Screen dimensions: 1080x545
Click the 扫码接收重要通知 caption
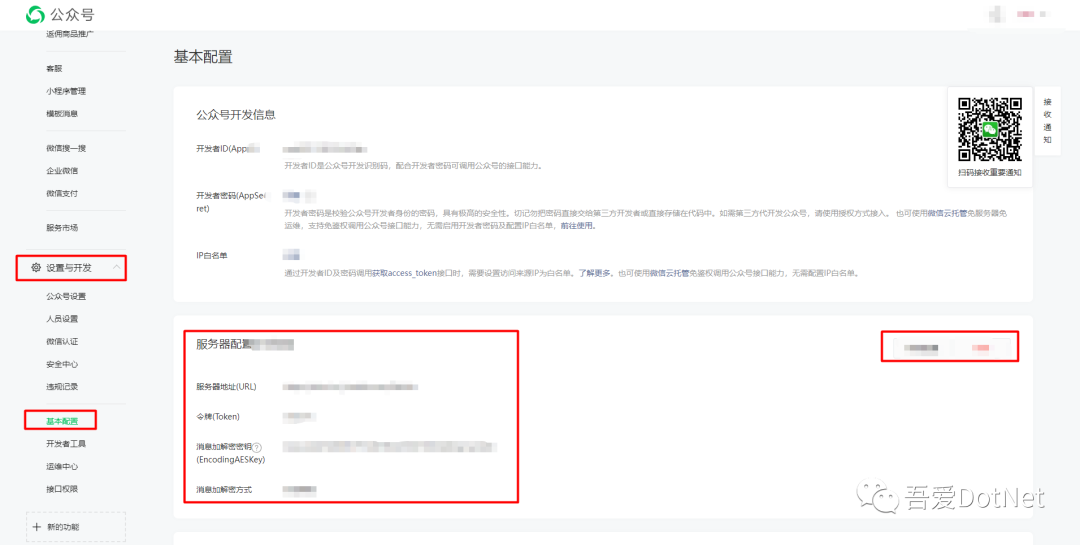pos(990,172)
